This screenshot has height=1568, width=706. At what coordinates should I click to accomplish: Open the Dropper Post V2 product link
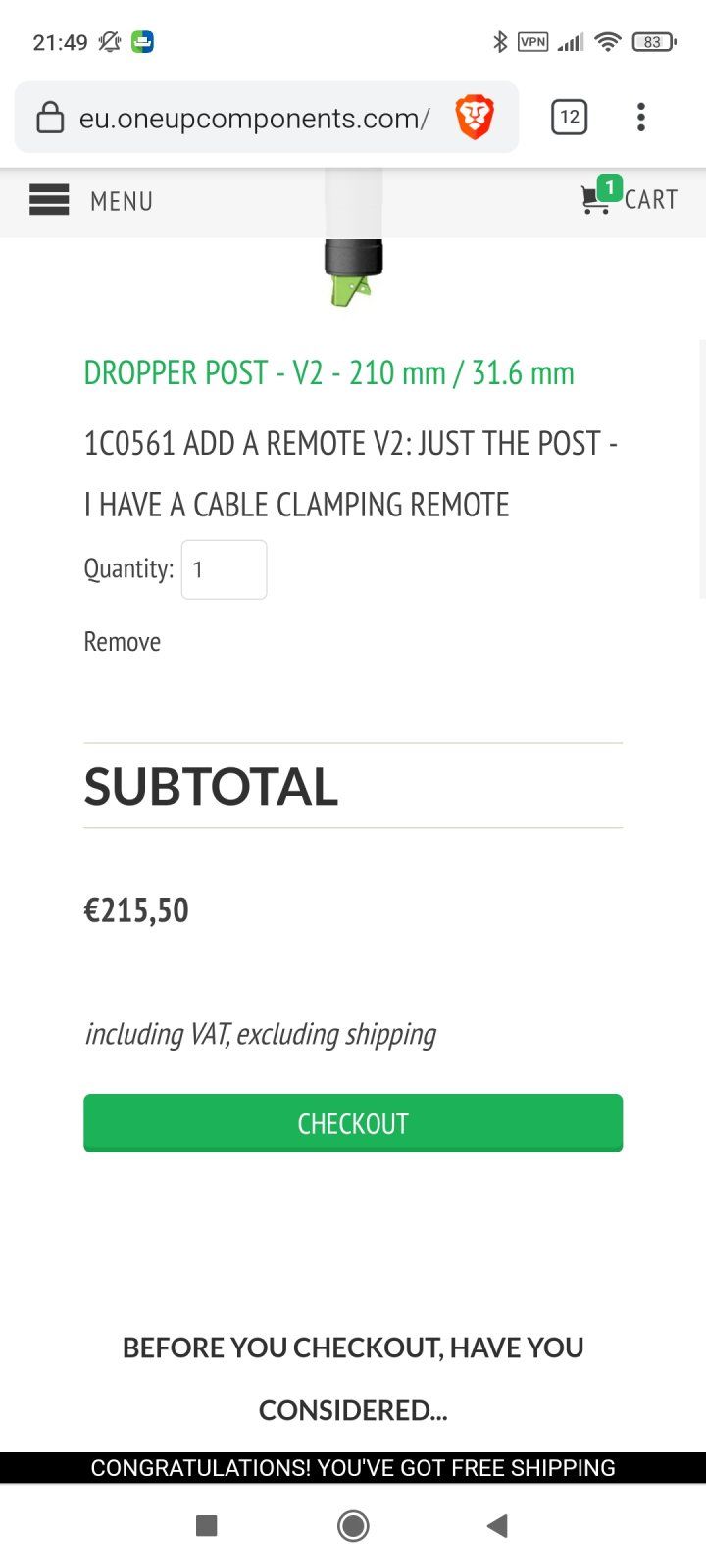pyautogui.click(x=328, y=373)
